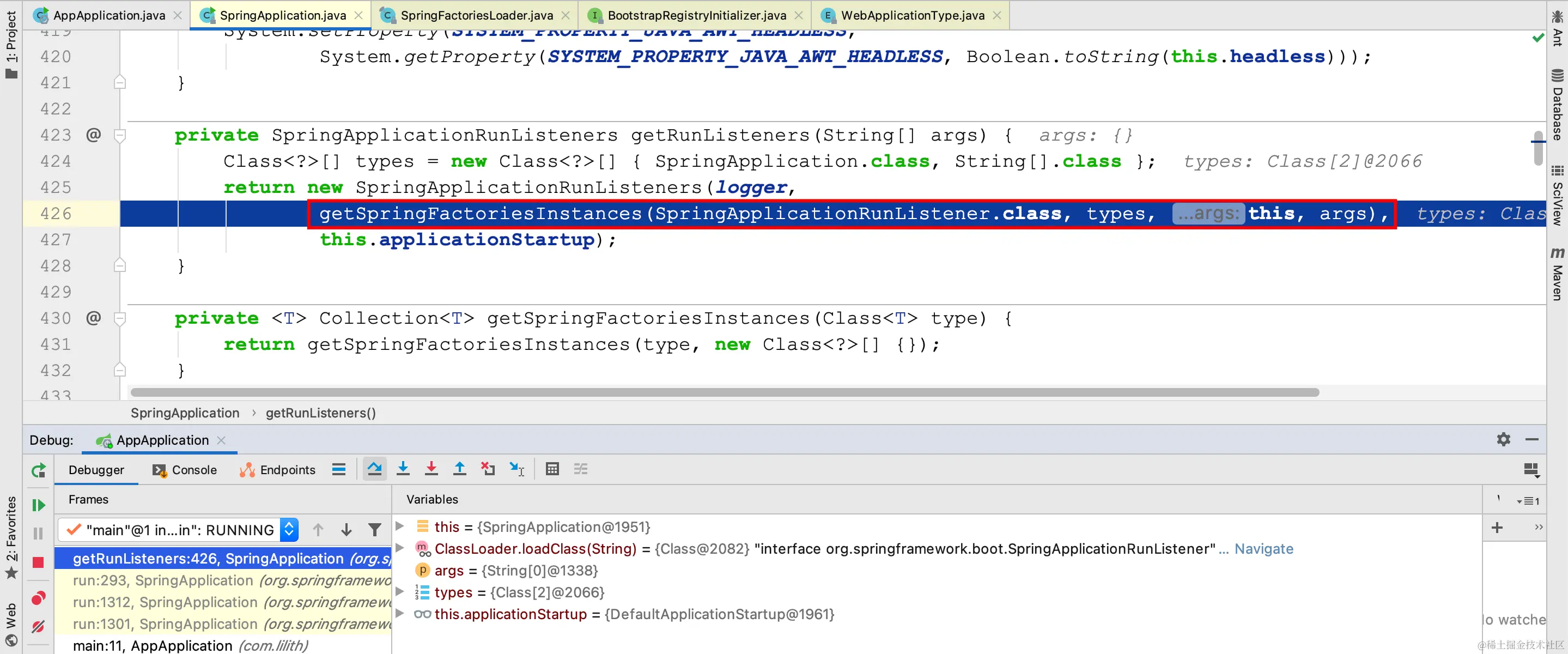Click Step Into debugger icon

403,469
